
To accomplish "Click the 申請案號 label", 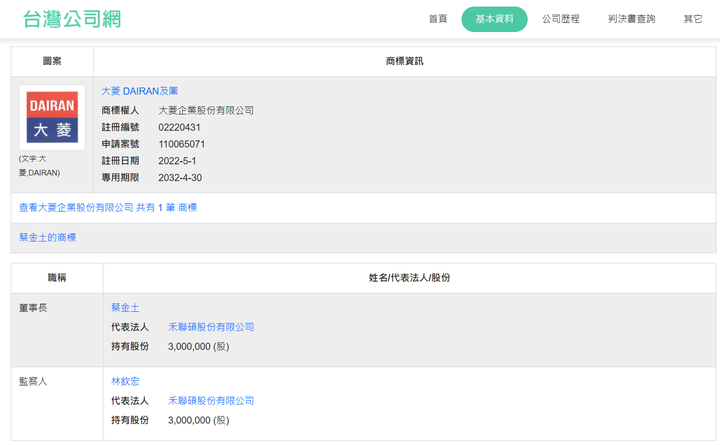I will (x=120, y=144).
